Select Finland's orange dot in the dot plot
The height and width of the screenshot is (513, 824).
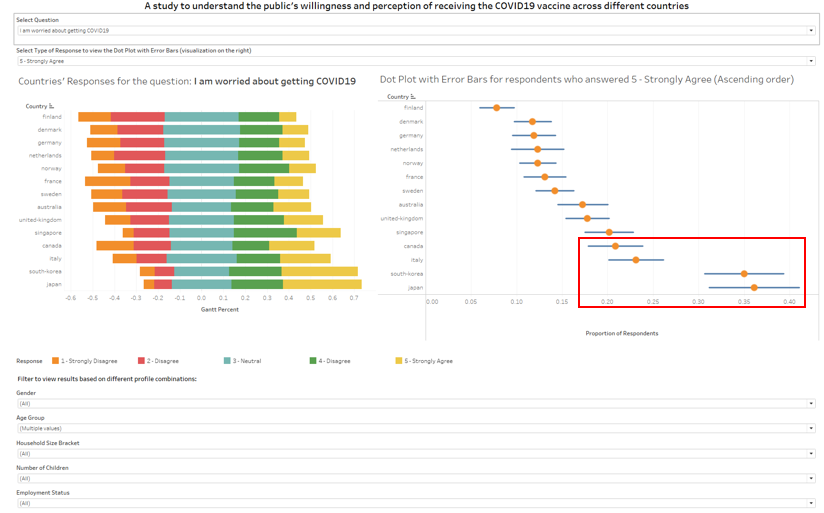[496, 107]
